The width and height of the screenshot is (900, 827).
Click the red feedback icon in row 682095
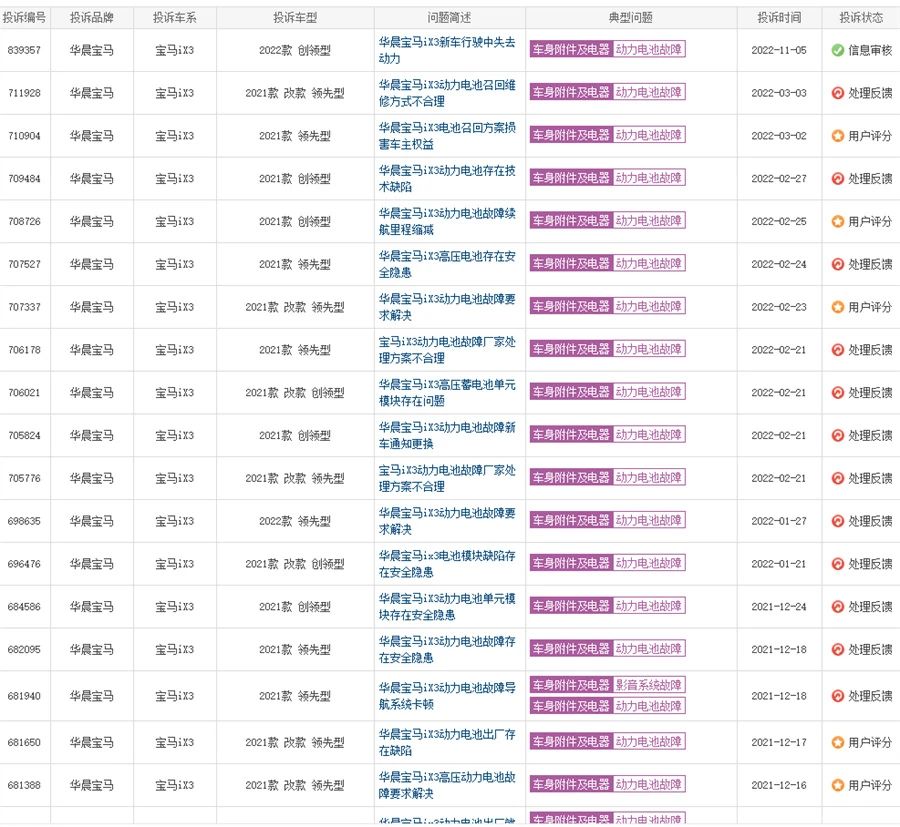tap(837, 650)
